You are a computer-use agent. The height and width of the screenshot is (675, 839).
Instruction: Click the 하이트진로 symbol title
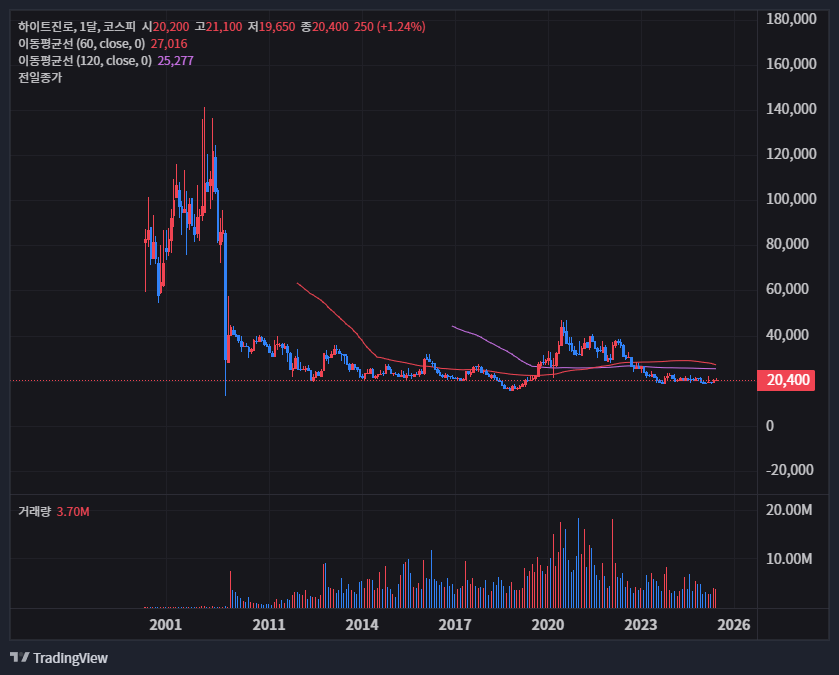[x=46, y=27]
